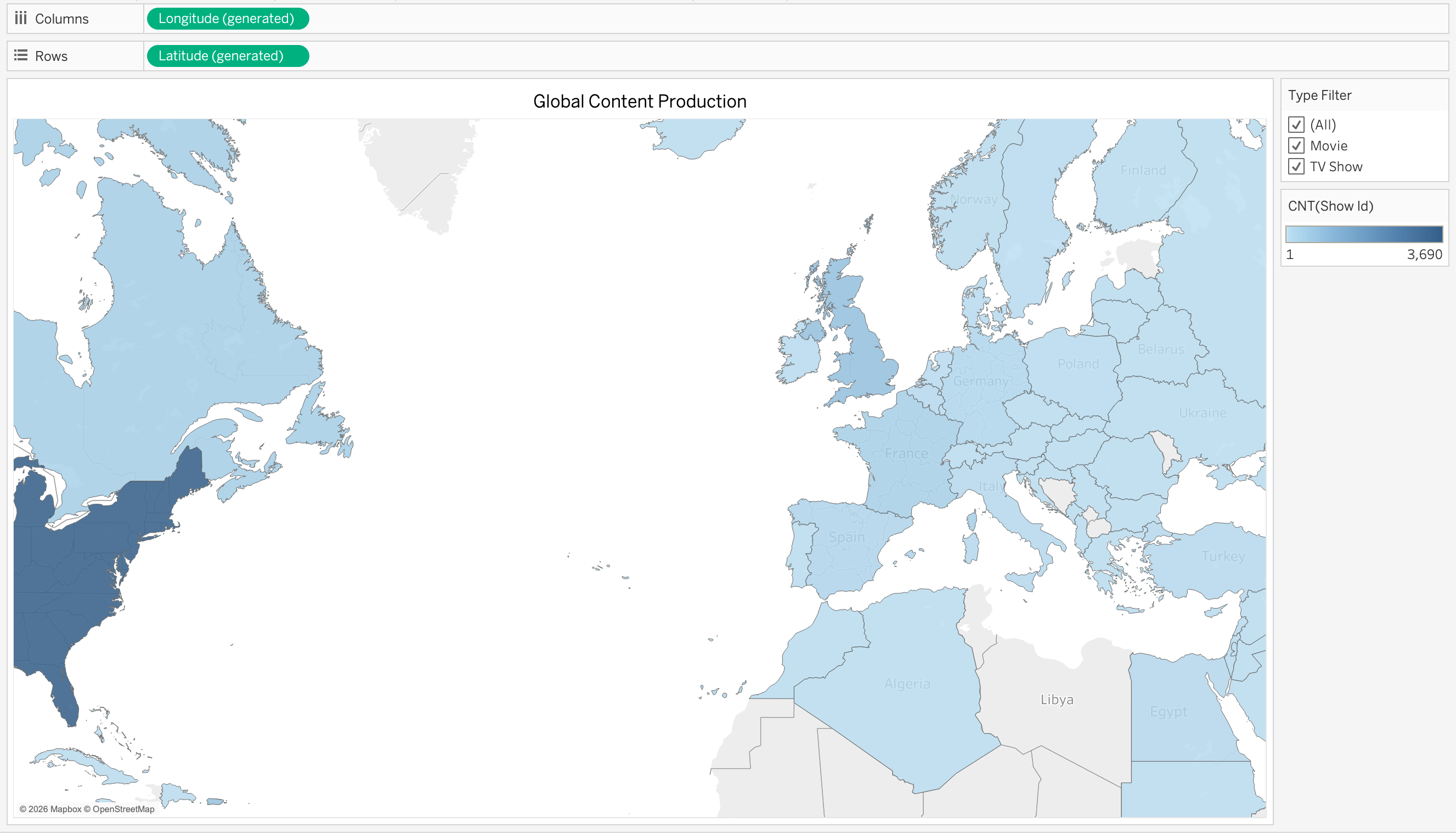Click the Rows shelf label
This screenshot has width=1456, height=833.
coord(52,56)
